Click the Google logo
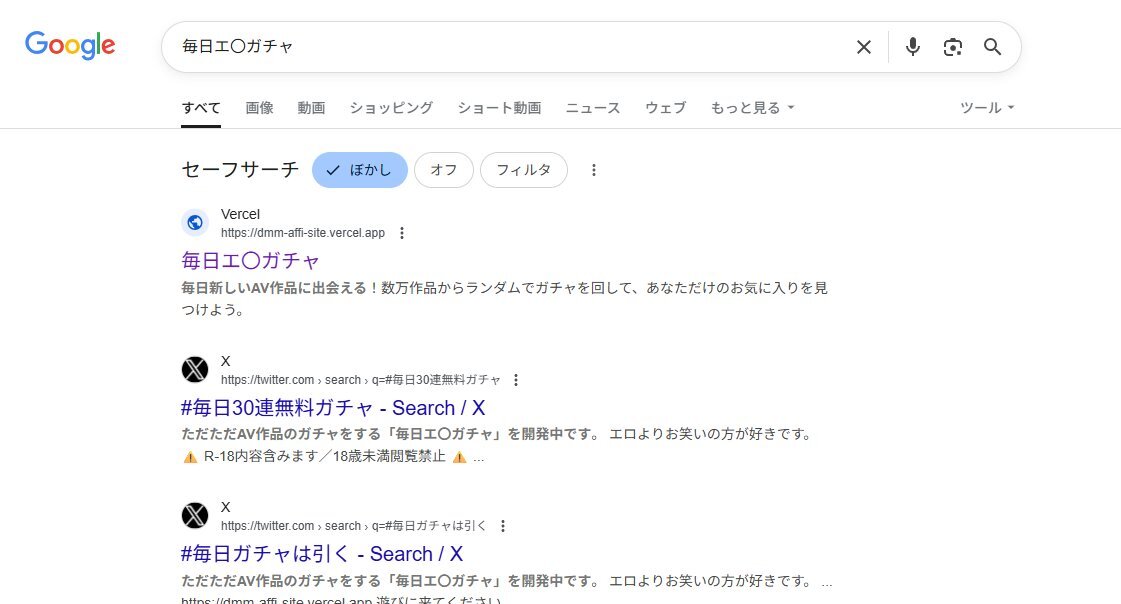1121x604 pixels. pyautogui.click(x=70, y=45)
